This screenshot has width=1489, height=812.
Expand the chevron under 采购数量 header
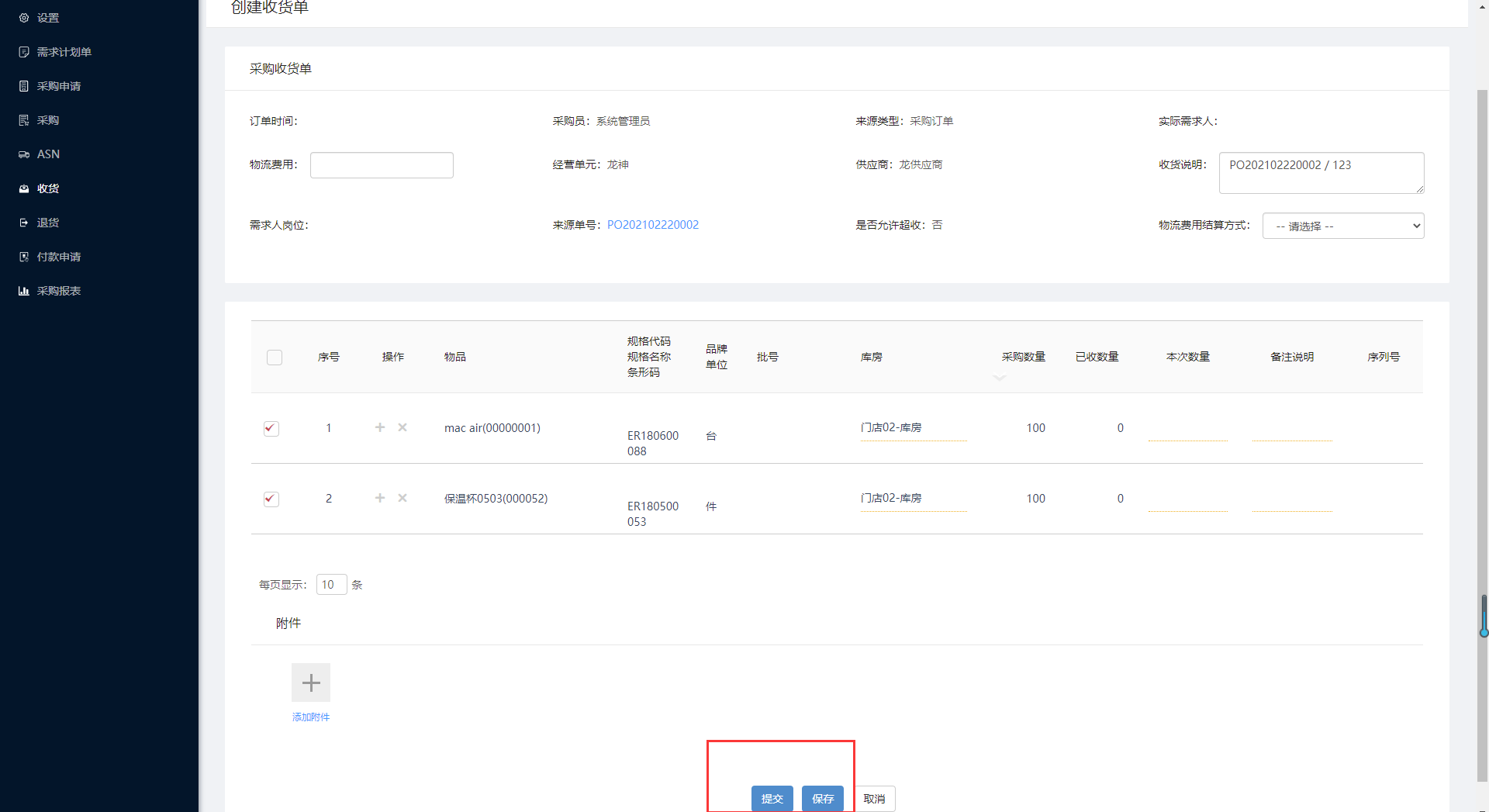(x=1000, y=378)
